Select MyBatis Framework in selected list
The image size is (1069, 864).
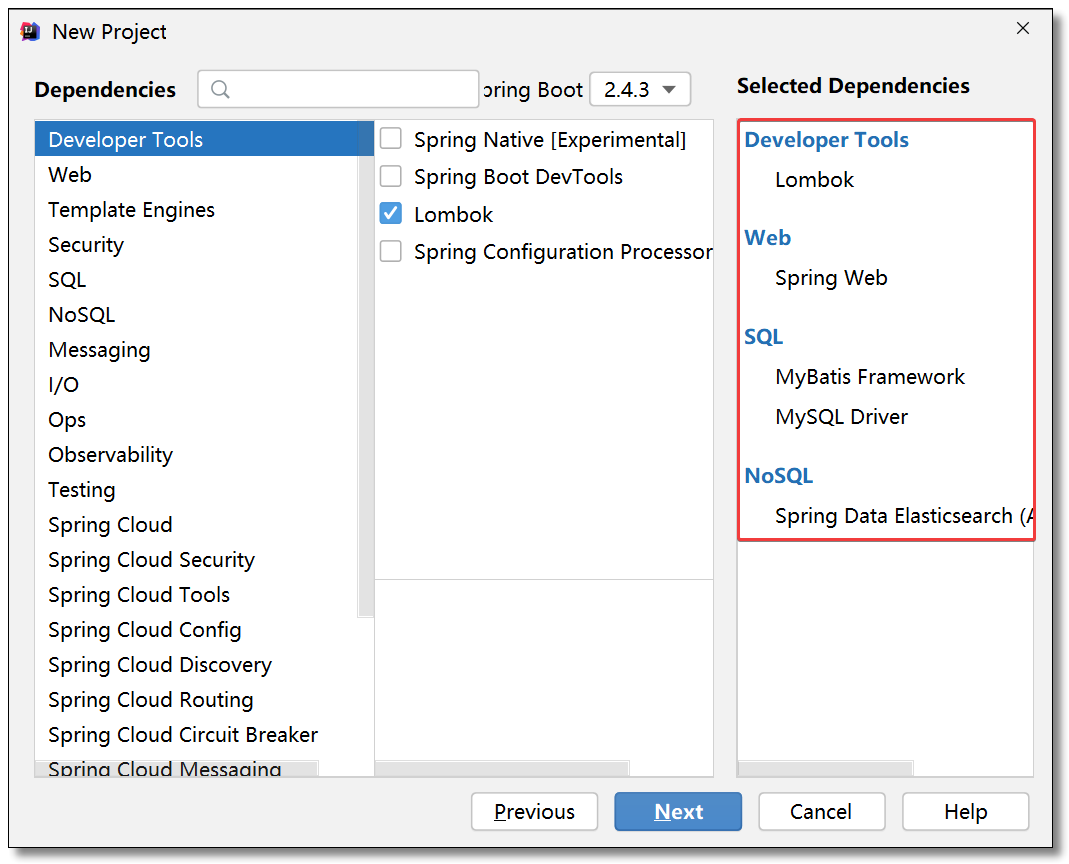870,376
